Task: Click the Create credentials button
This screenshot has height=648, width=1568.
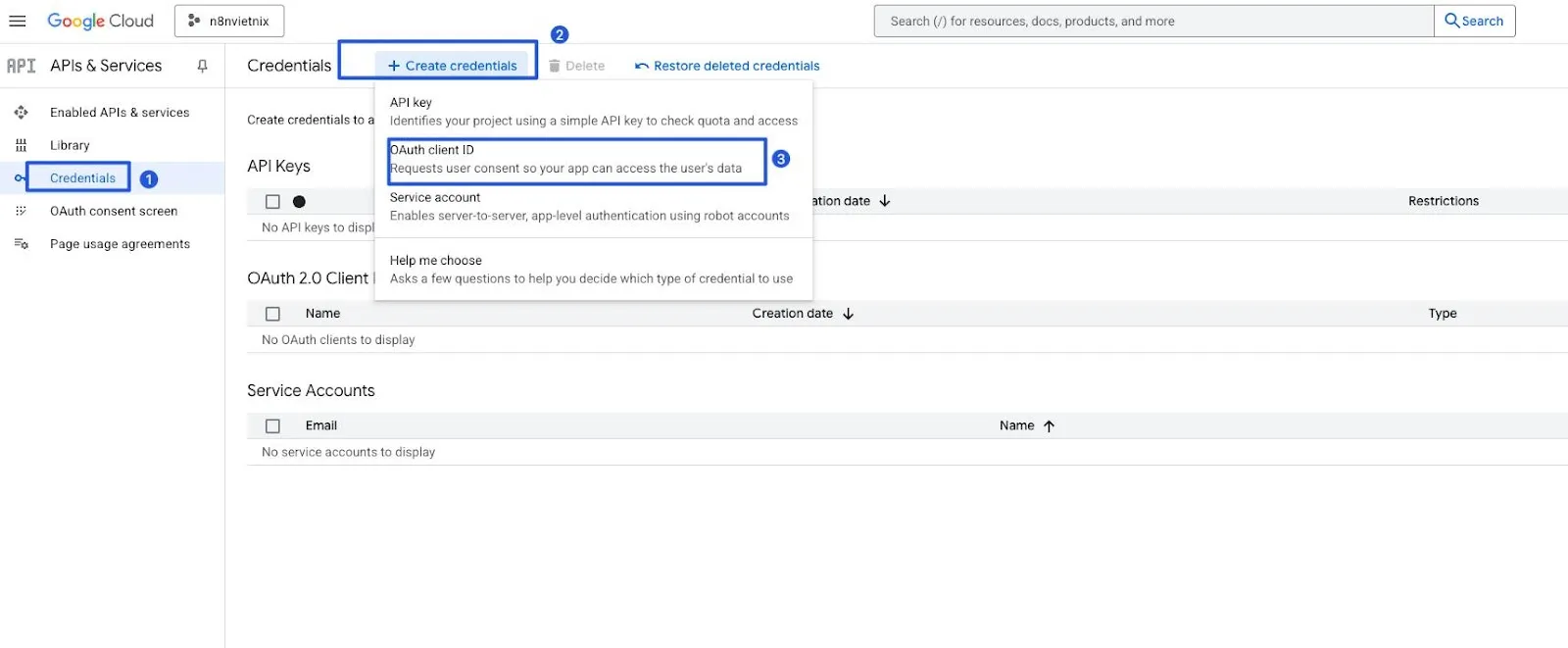Action: click(x=452, y=66)
